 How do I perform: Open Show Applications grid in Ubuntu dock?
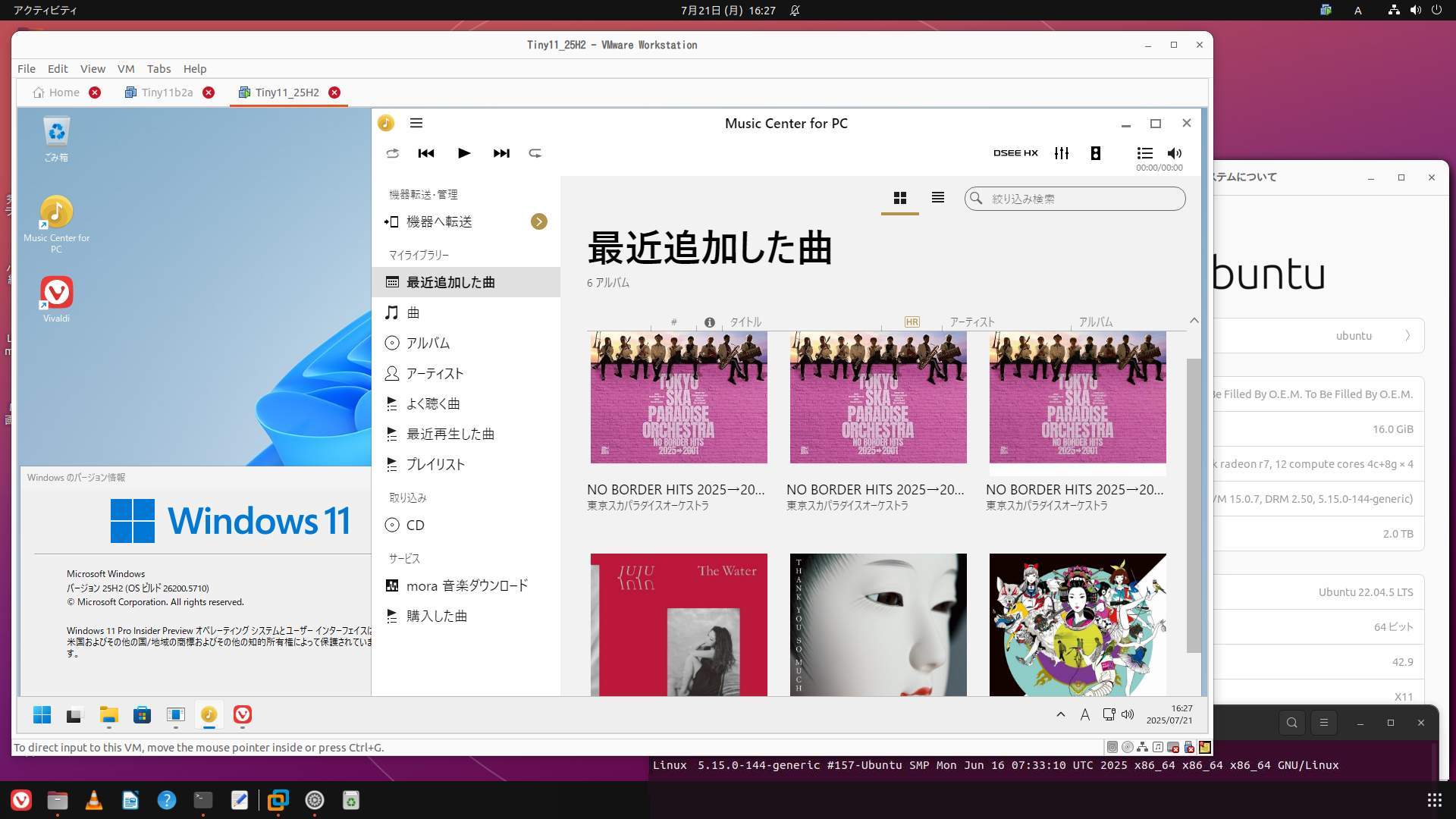[x=1434, y=800]
